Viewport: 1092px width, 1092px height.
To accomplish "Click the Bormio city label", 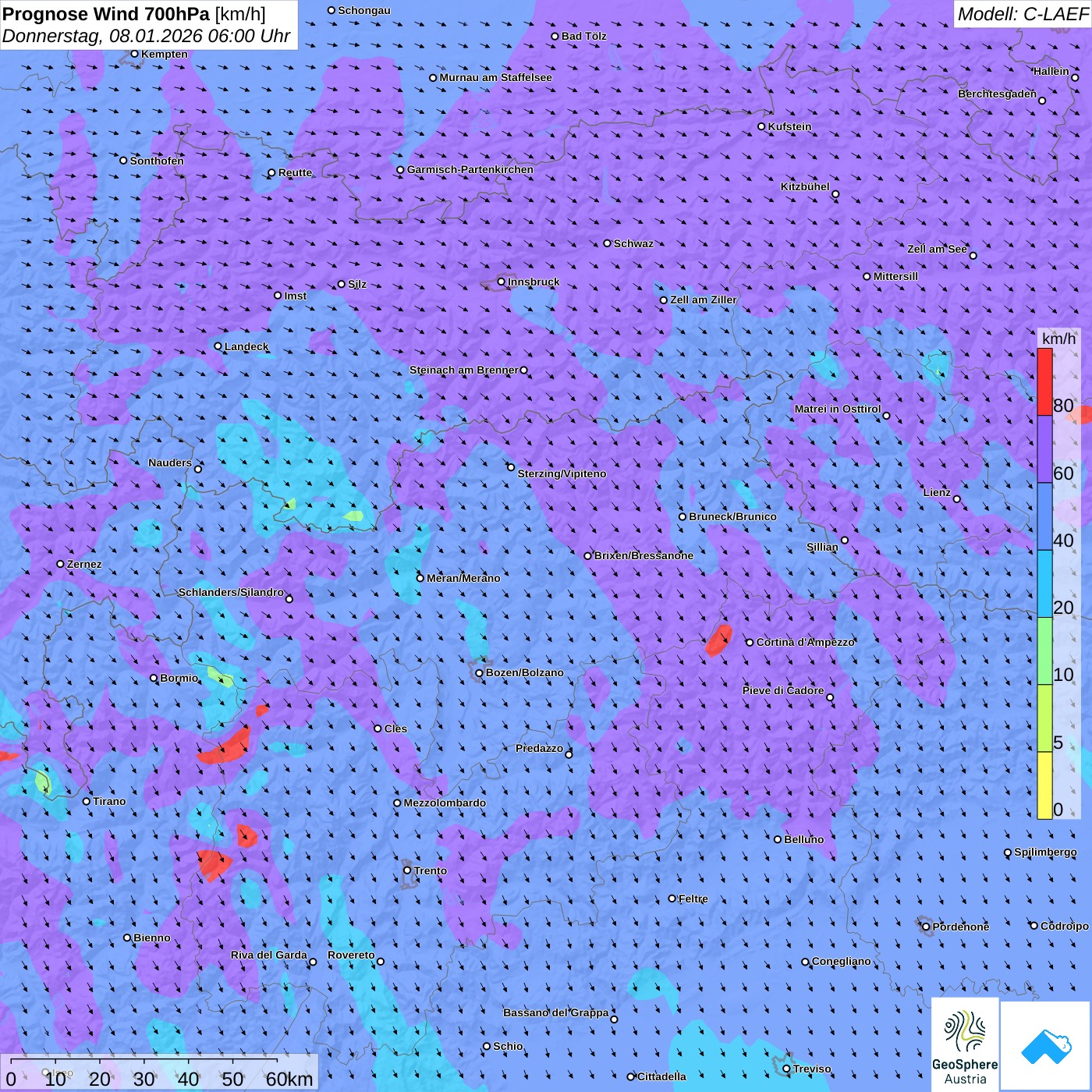I will [x=179, y=678].
